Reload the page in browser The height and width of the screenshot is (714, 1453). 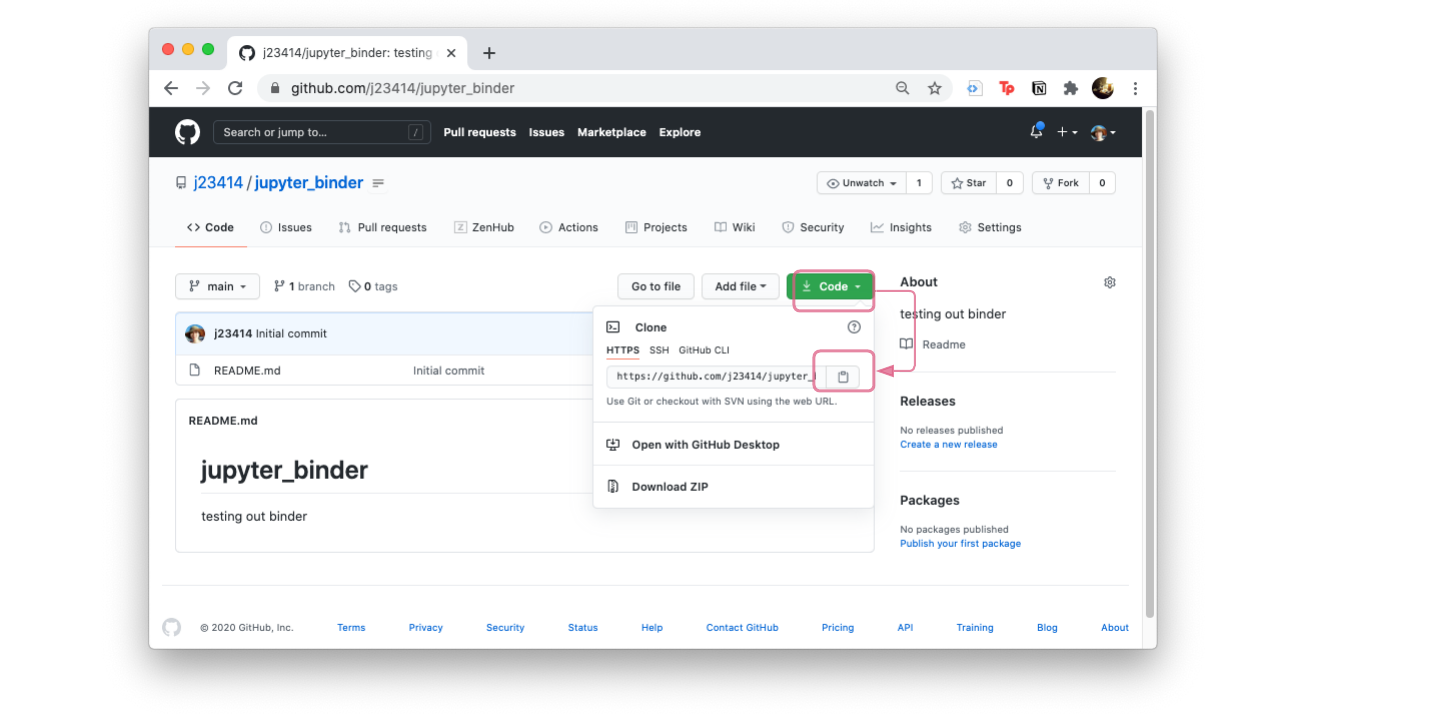pos(235,88)
